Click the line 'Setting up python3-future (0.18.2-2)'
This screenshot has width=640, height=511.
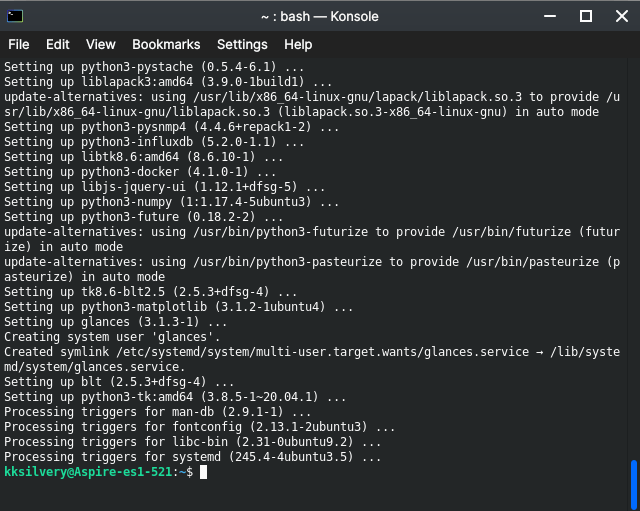coord(143,217)
